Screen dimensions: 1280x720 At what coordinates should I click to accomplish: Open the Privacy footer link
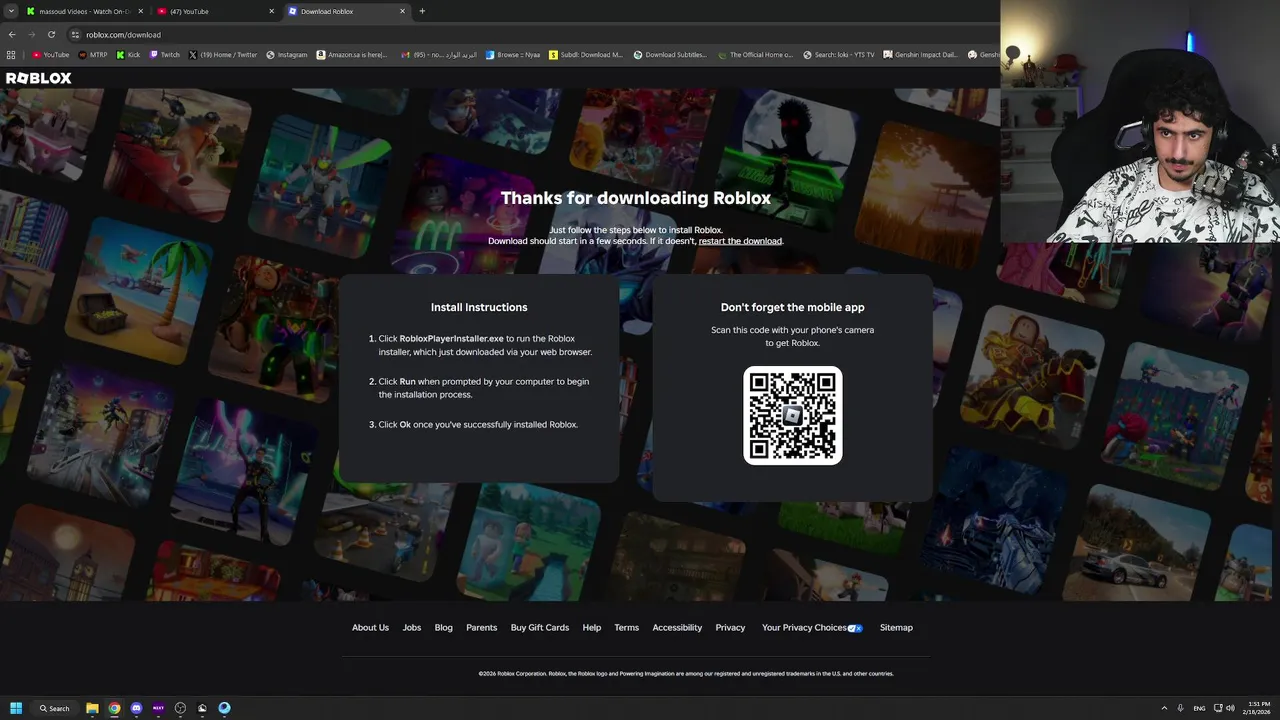point(730,628)
